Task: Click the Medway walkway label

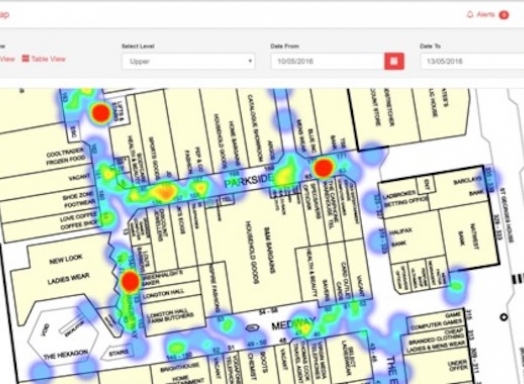Action: click(x=293, y=325)
